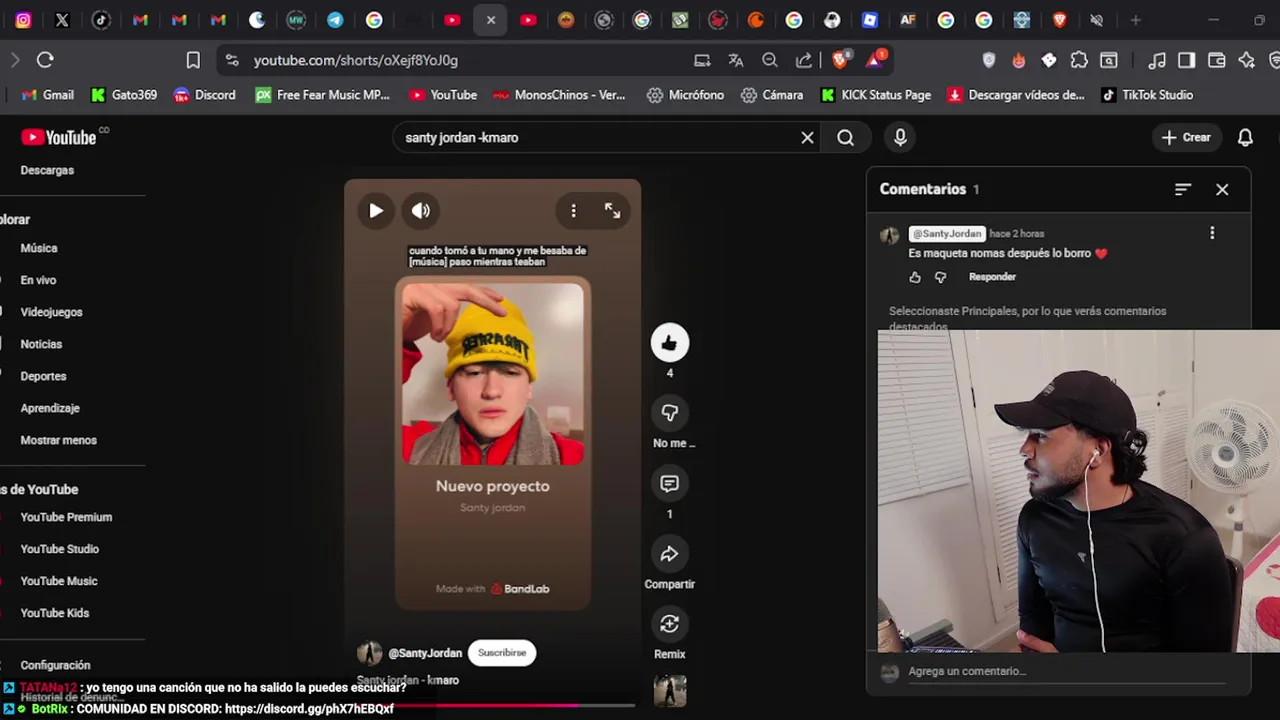1280x720 pixels.
Task: Switch to the Telegram browser tab
Action: point(335,20)
